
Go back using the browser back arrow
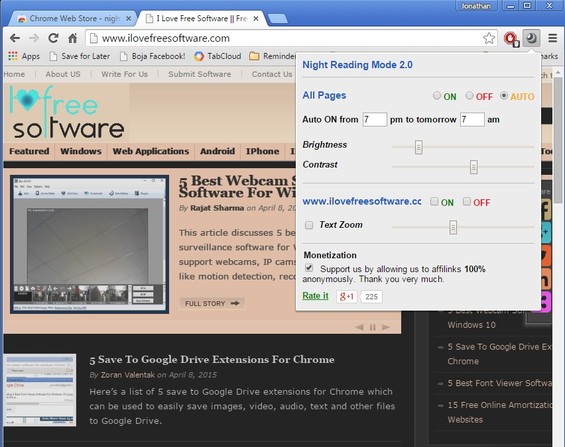[15, 38]
